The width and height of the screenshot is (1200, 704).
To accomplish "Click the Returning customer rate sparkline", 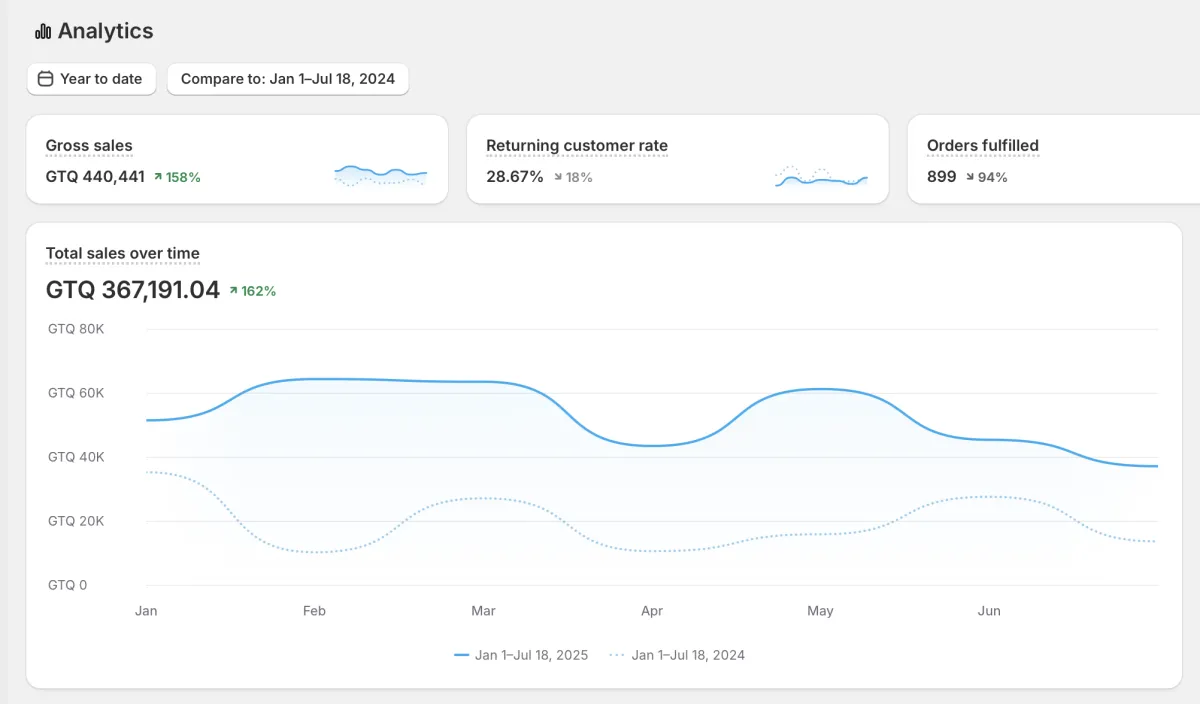I will coord(821,177).
